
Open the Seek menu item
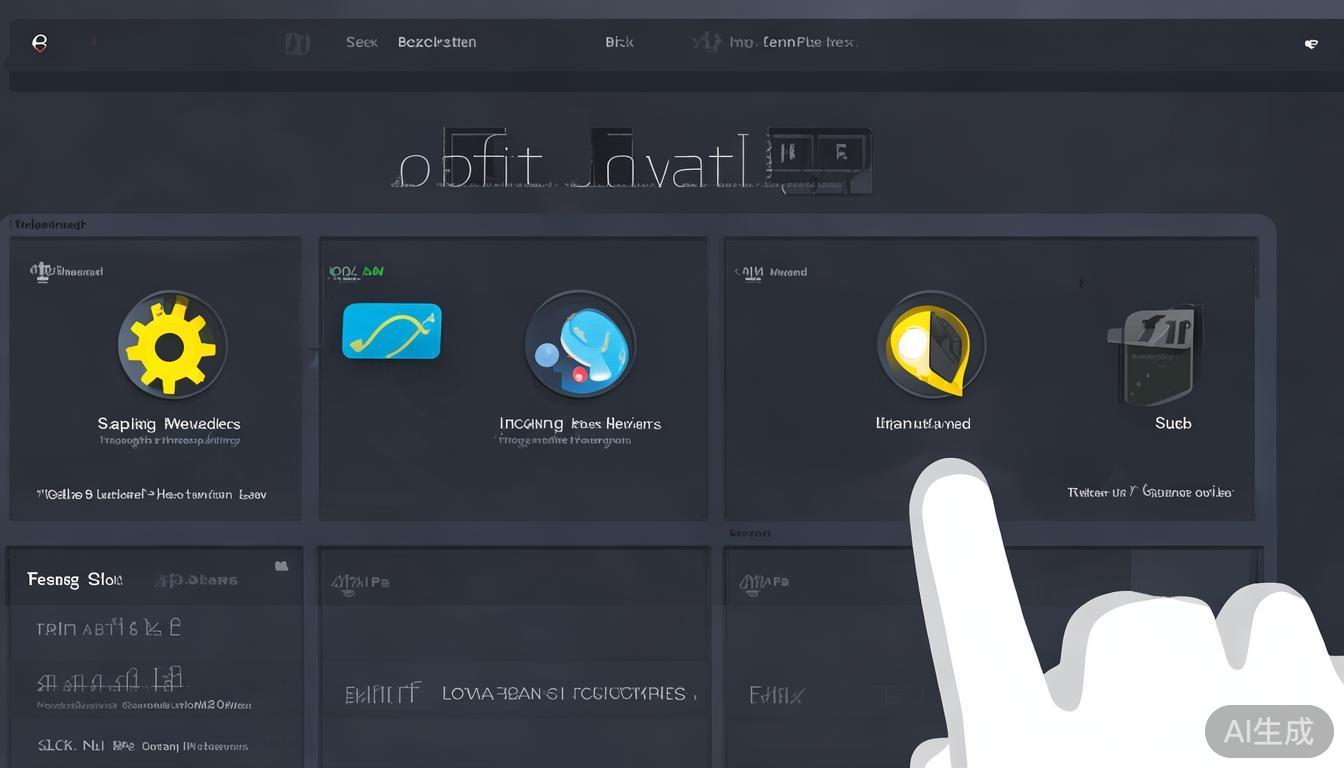click(x=361, y=42)
